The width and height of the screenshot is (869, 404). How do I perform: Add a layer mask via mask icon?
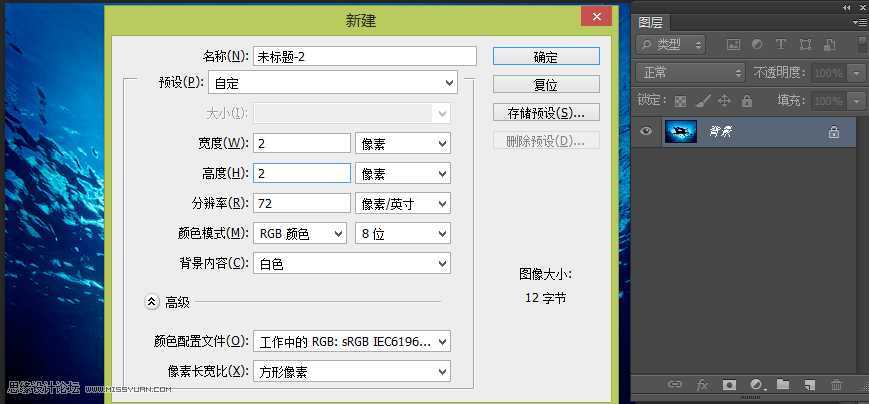729,385
